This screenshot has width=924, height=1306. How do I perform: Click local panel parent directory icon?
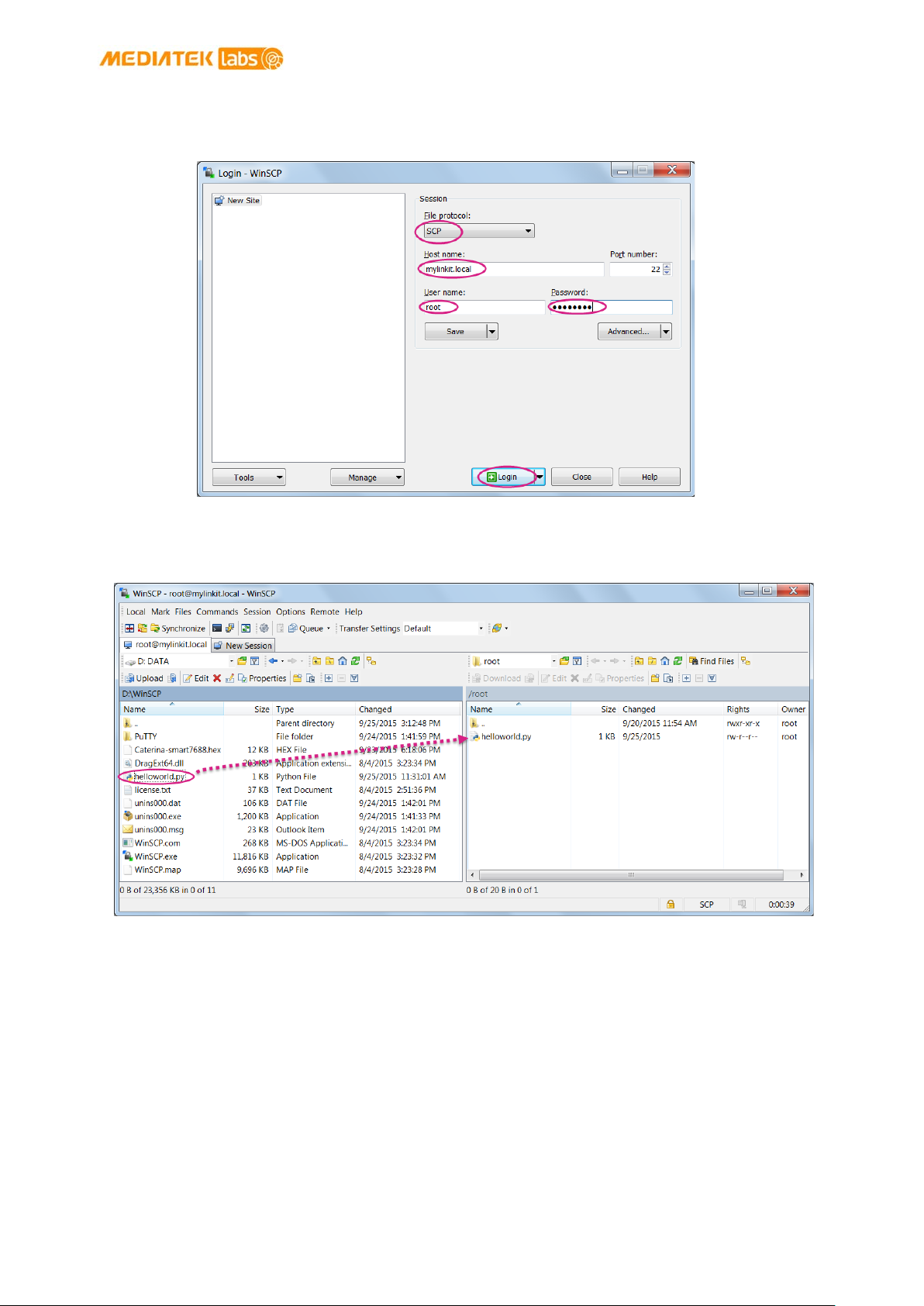[x=316, y=661]
